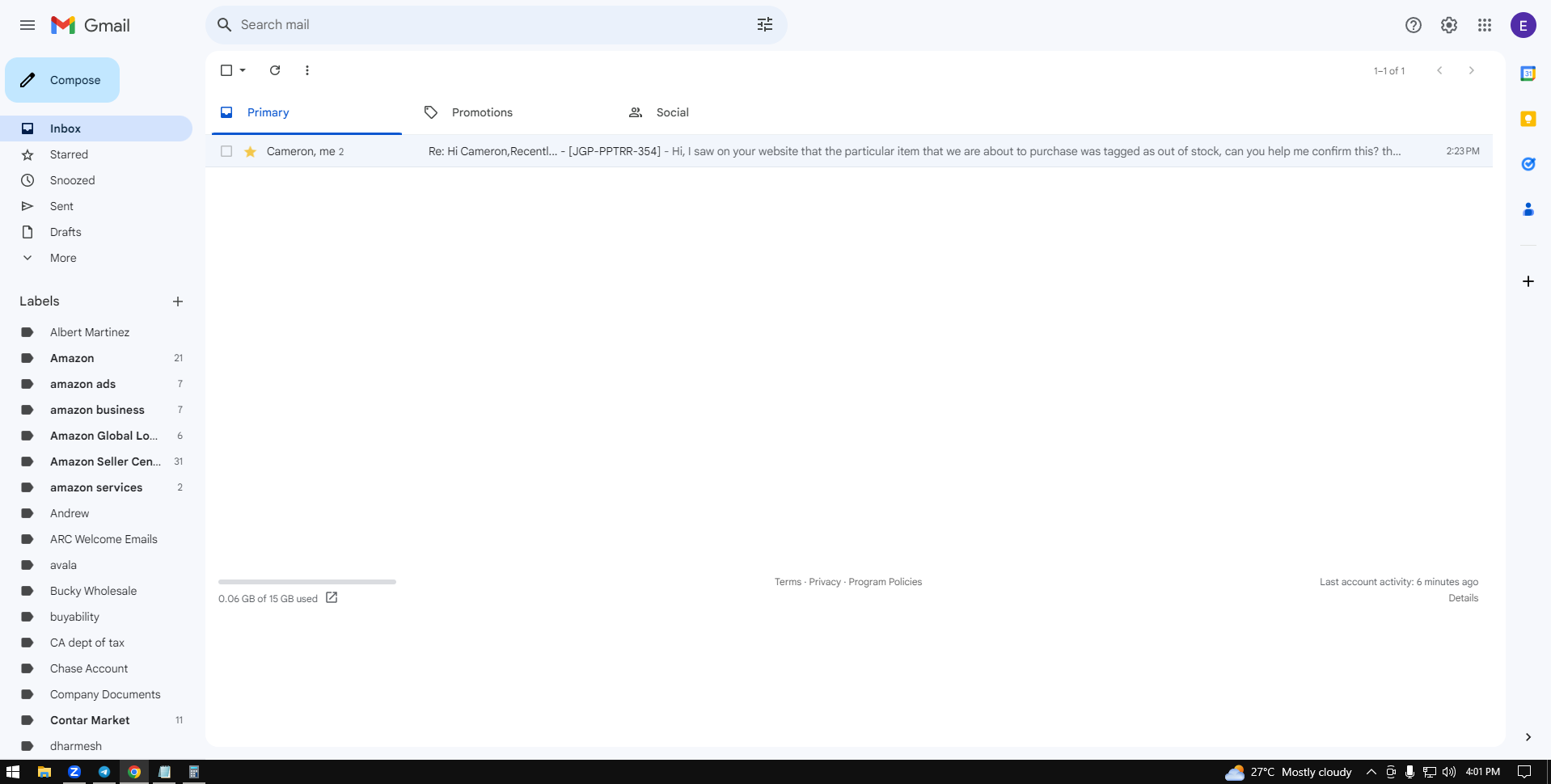Image resolution: width=1551 pixels, height=784 pixels.
Task: Open the Privacy link
Action: coord(825,582)
